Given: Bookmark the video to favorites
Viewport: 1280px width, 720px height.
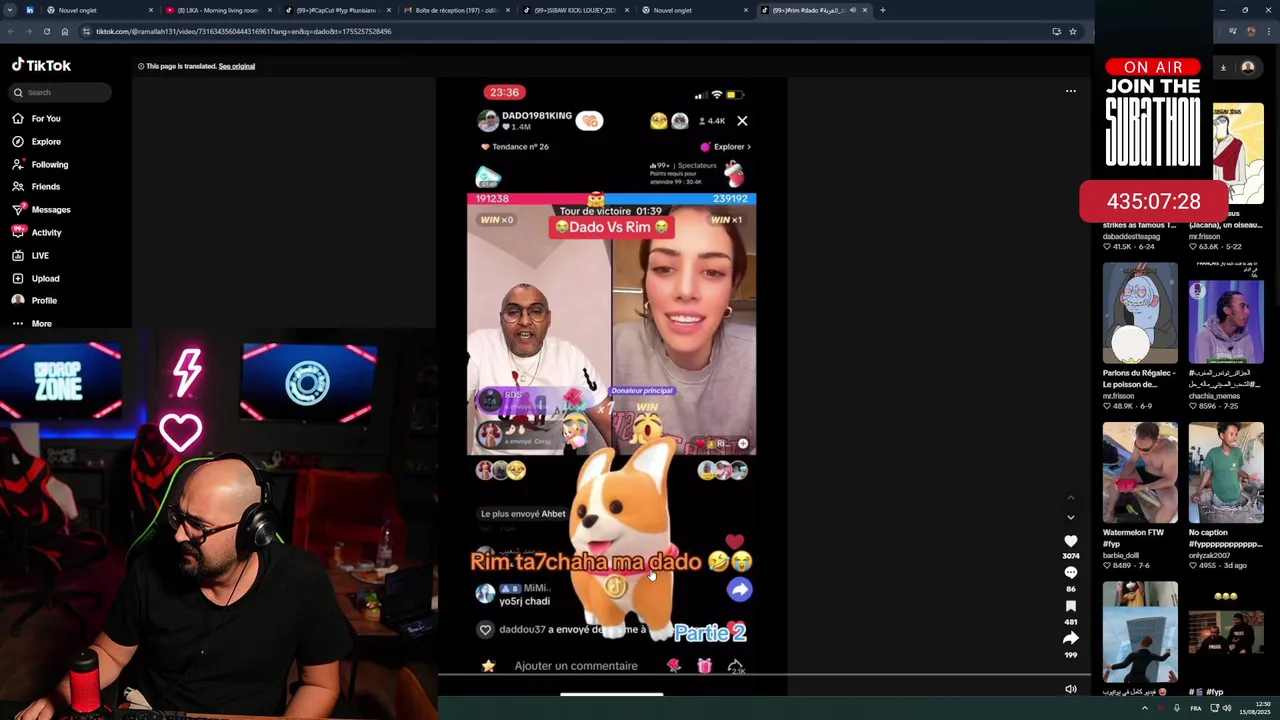Looking at the screenshot, I should click(x=1070, y=606).
